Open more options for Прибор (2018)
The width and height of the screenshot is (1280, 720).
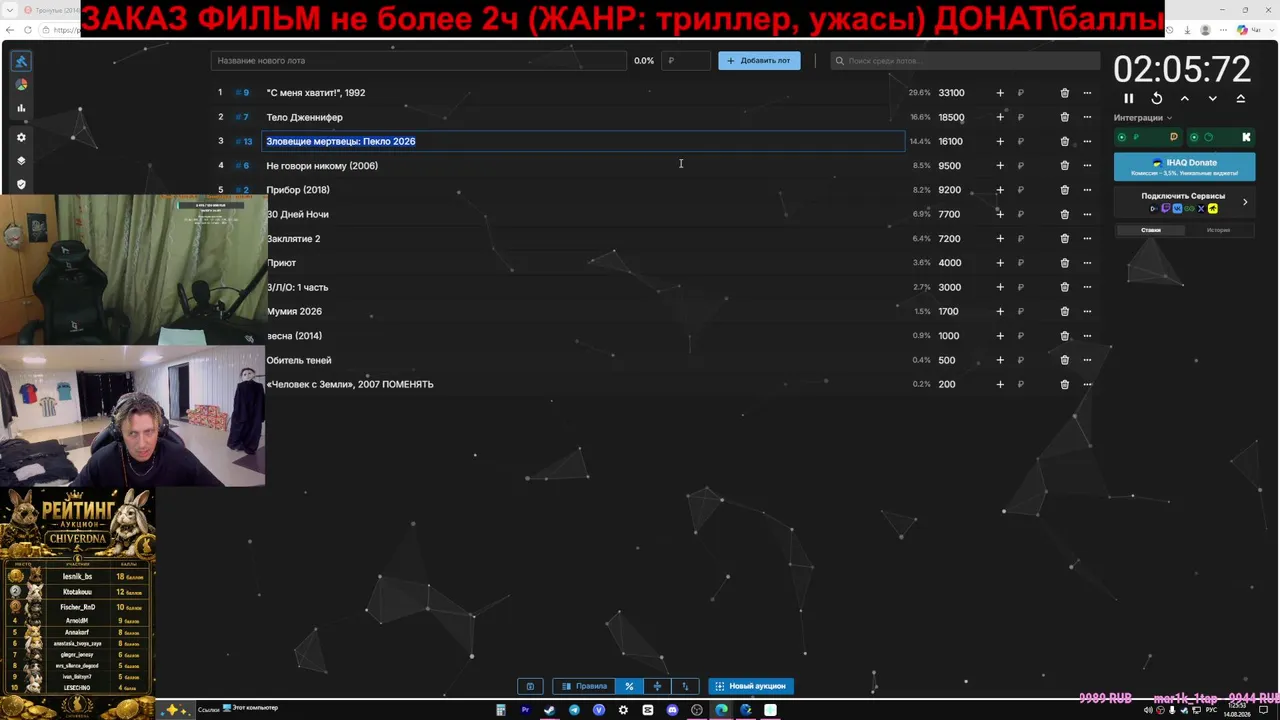tap(1087, 190)
